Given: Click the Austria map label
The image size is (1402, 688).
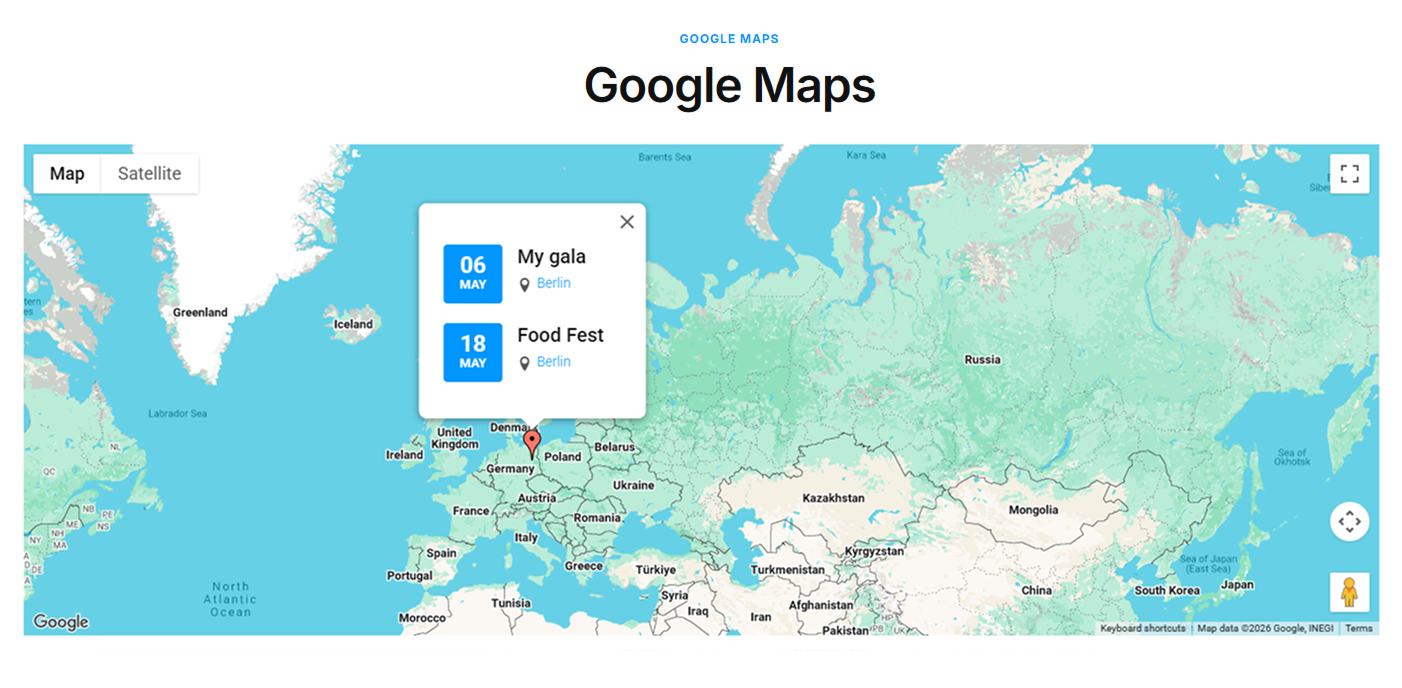Looking at the screenshot, I should coord(537,498).
